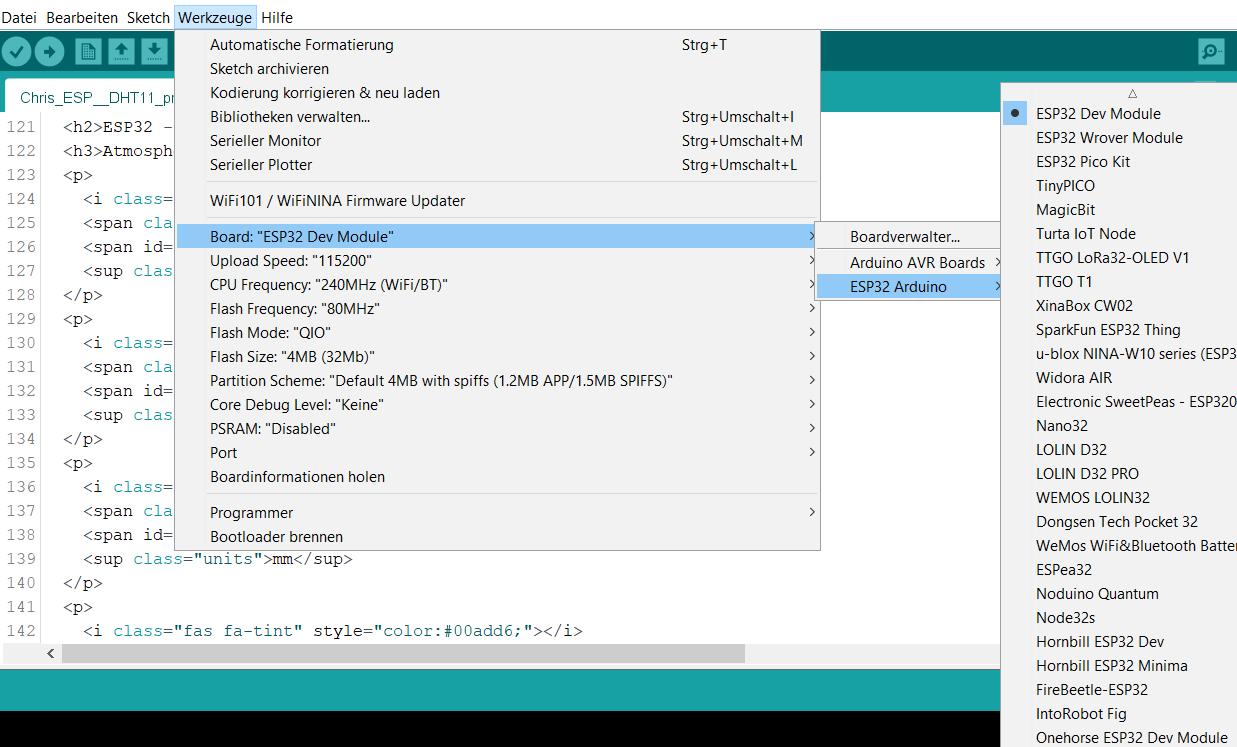Viewport: 1237px width, 747px height.
Task: Open Boardverwalter... entry
Action: pyautogui.click(x=905, y=237)
